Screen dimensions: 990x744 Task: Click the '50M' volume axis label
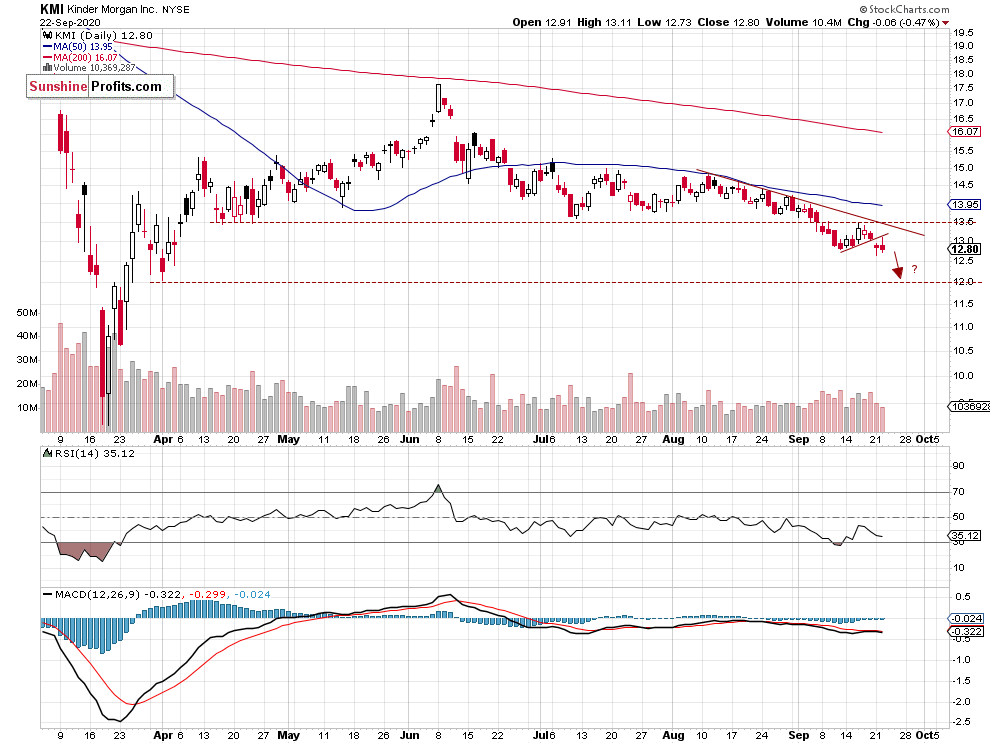click(27, 313)
